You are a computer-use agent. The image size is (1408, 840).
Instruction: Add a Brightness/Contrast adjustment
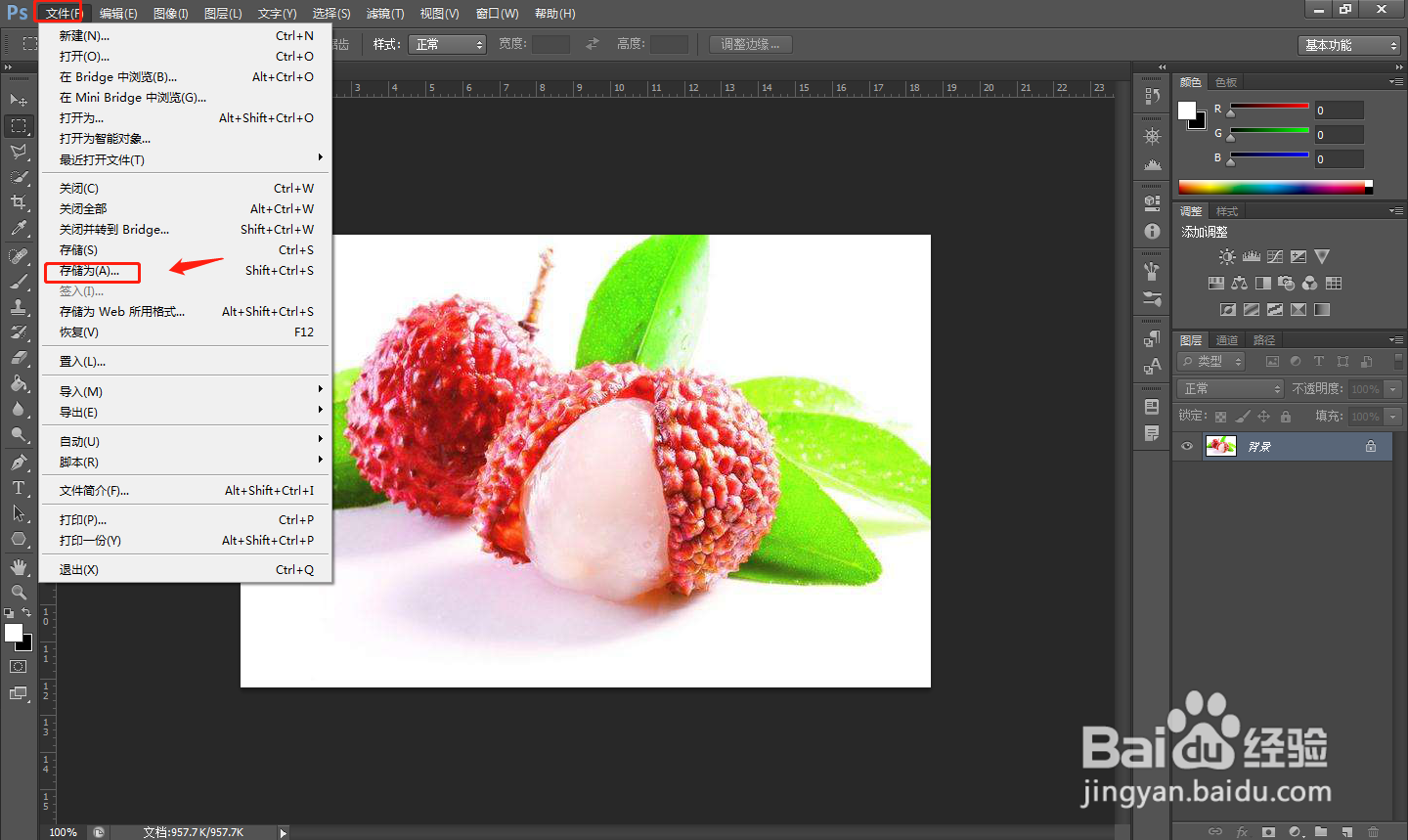[x=1227, y=256]
